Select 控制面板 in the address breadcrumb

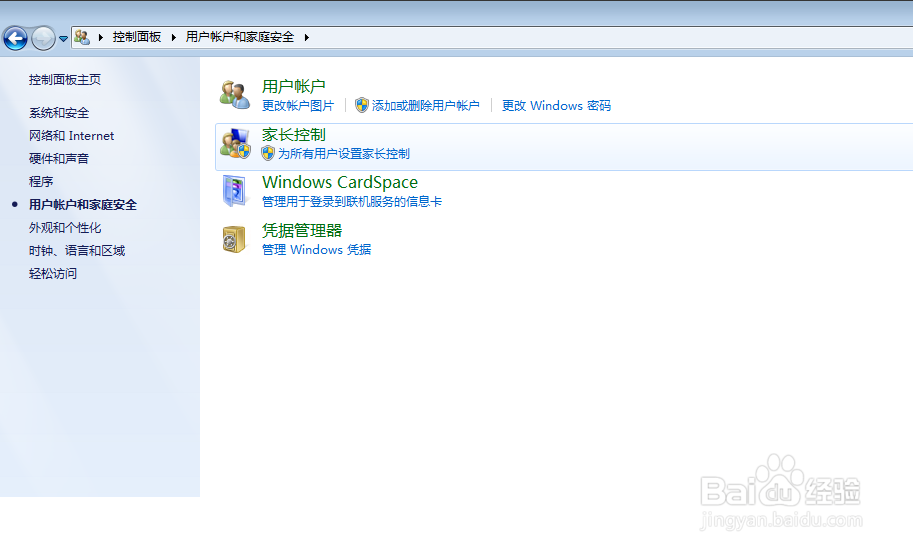pyautogui.click(x=137, y=37)
